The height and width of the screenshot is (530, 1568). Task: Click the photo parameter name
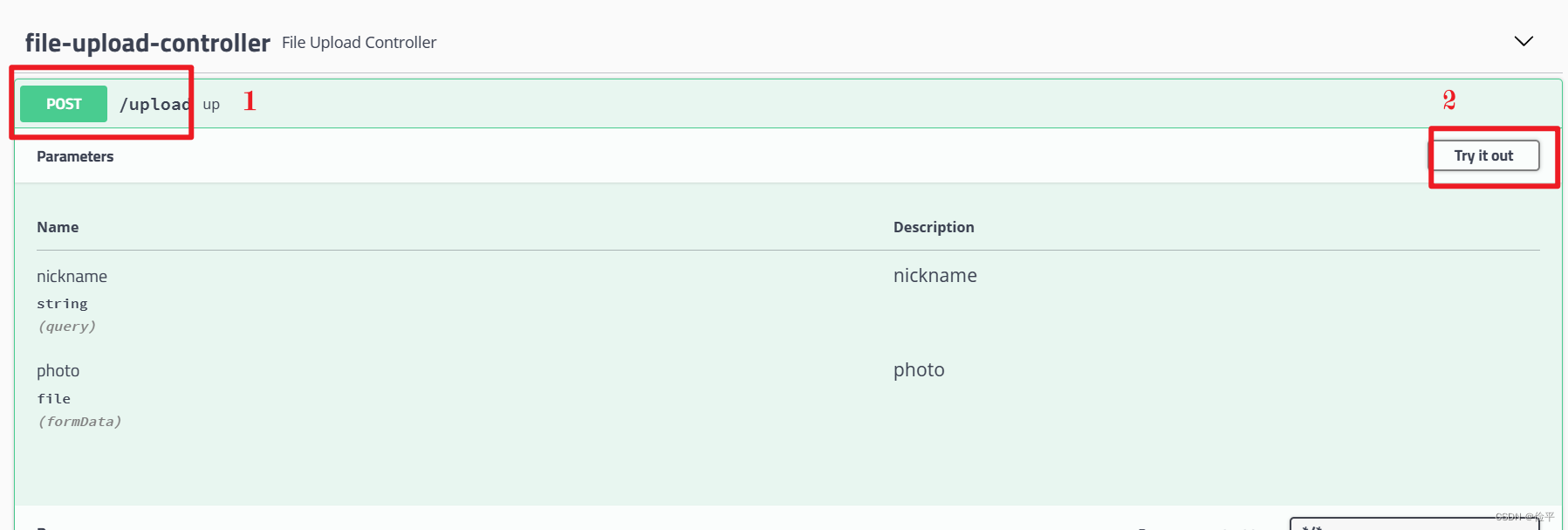point(58,371)
